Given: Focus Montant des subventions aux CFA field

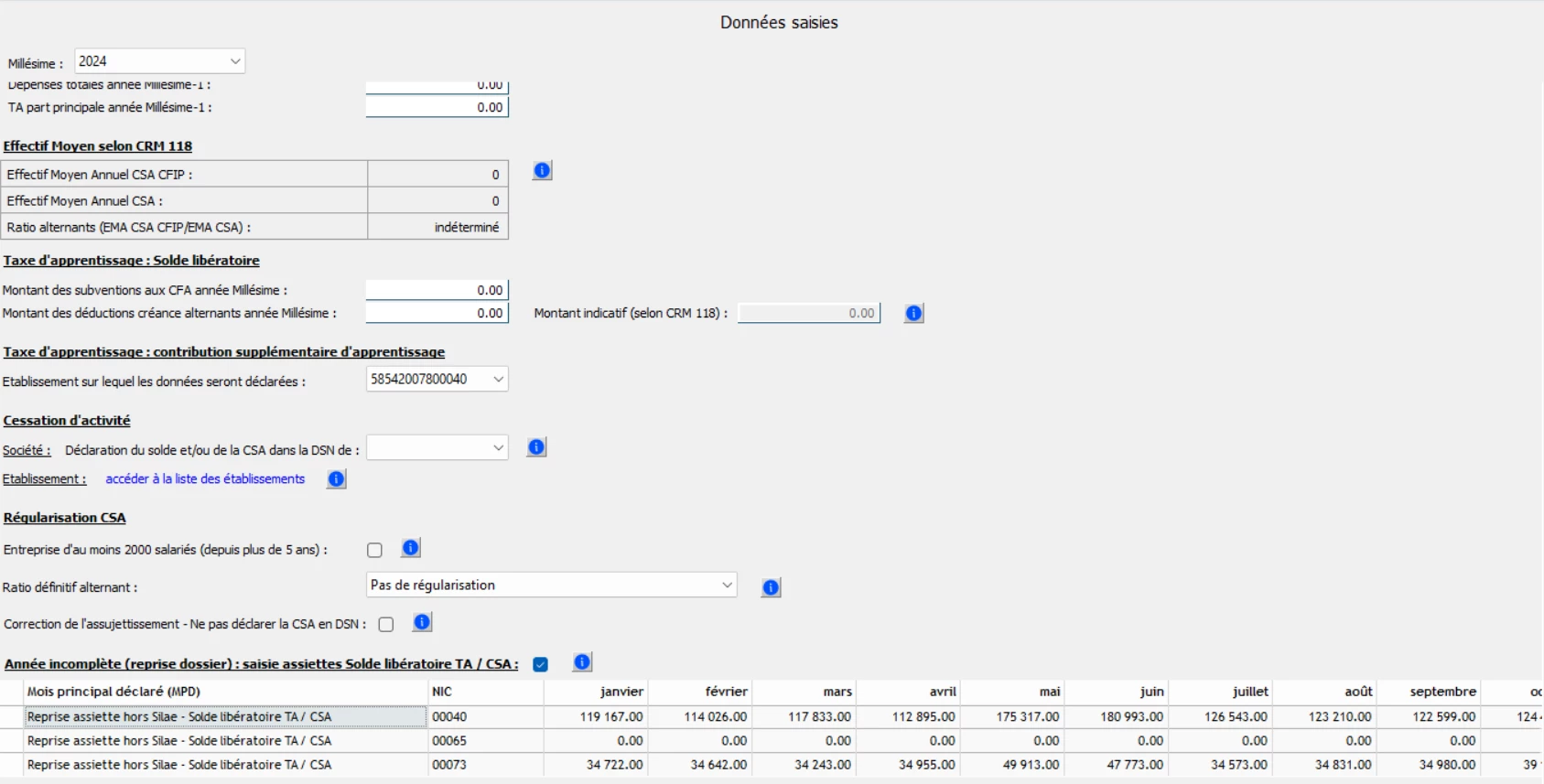Looking at the screenshot, I should coord(437,290).
